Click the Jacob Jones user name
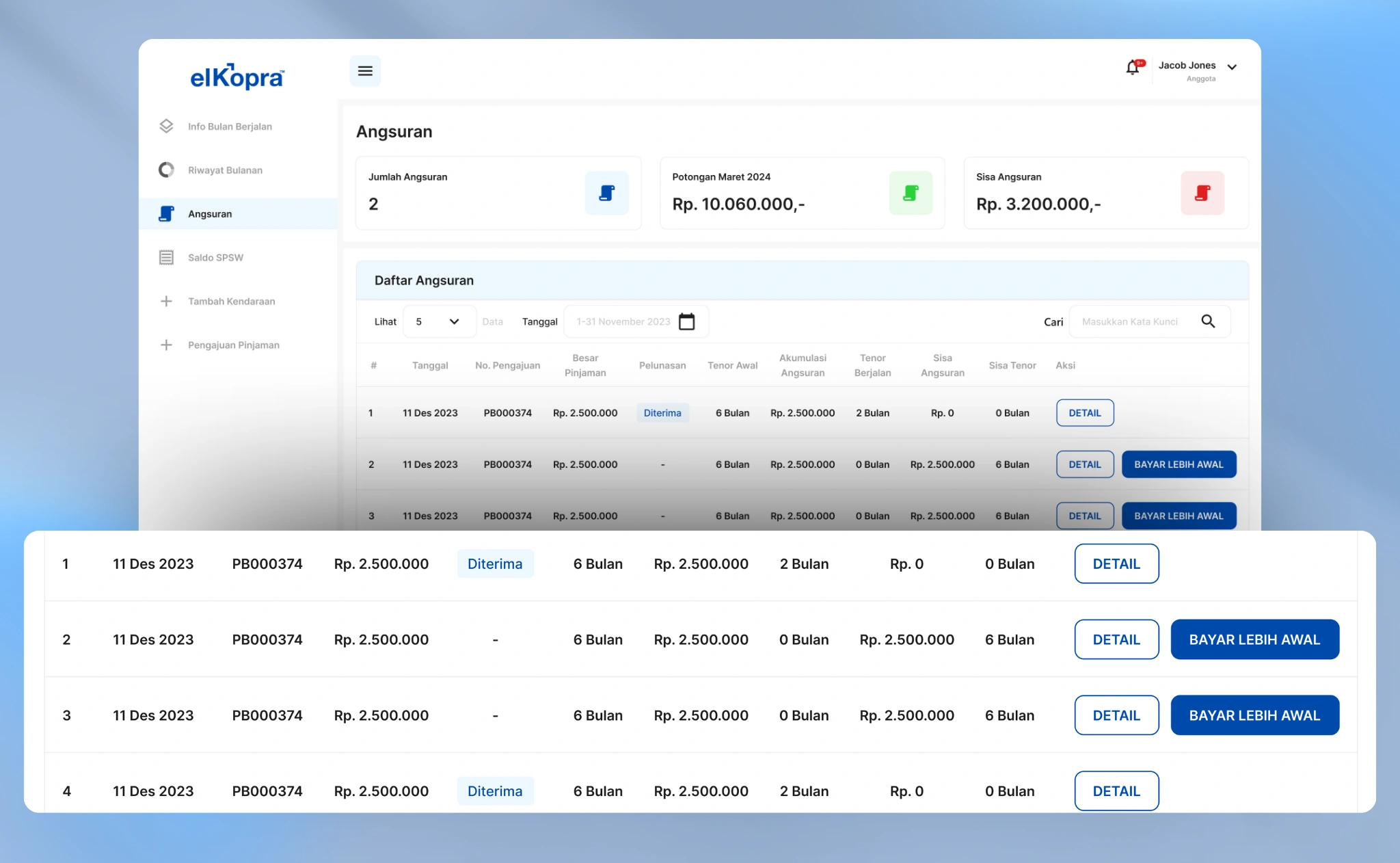Viewport: 1400px width, 863px height. click(x=1187, y=66)
